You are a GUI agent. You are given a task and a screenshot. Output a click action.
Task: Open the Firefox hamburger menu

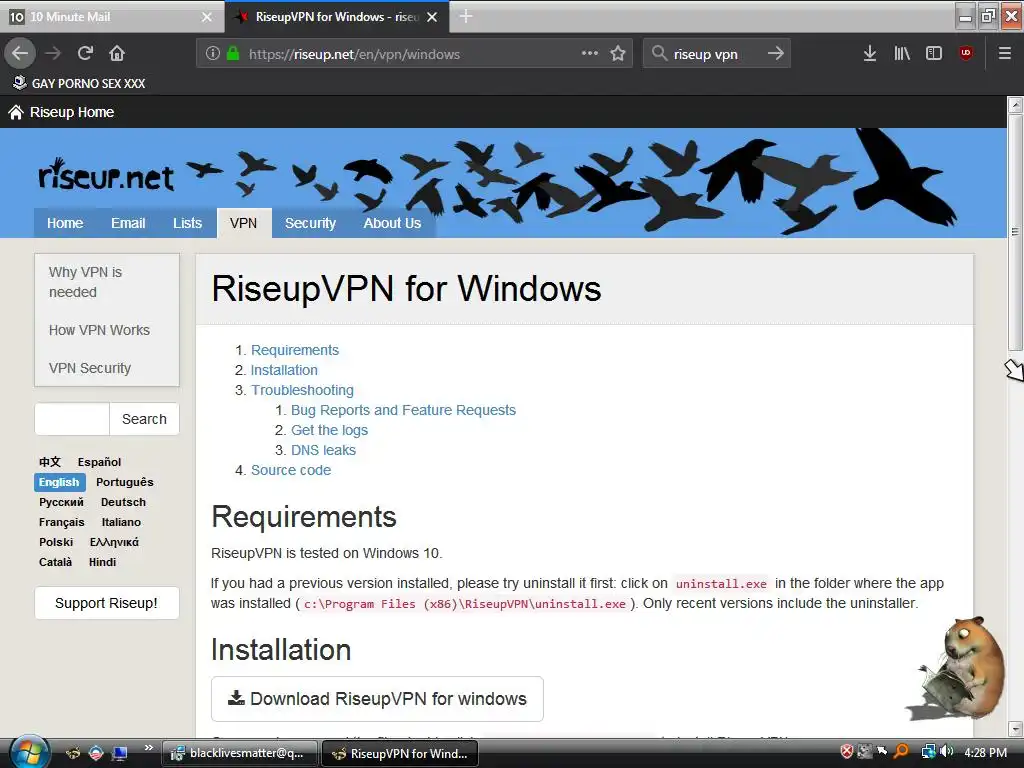click(1005, 54)
